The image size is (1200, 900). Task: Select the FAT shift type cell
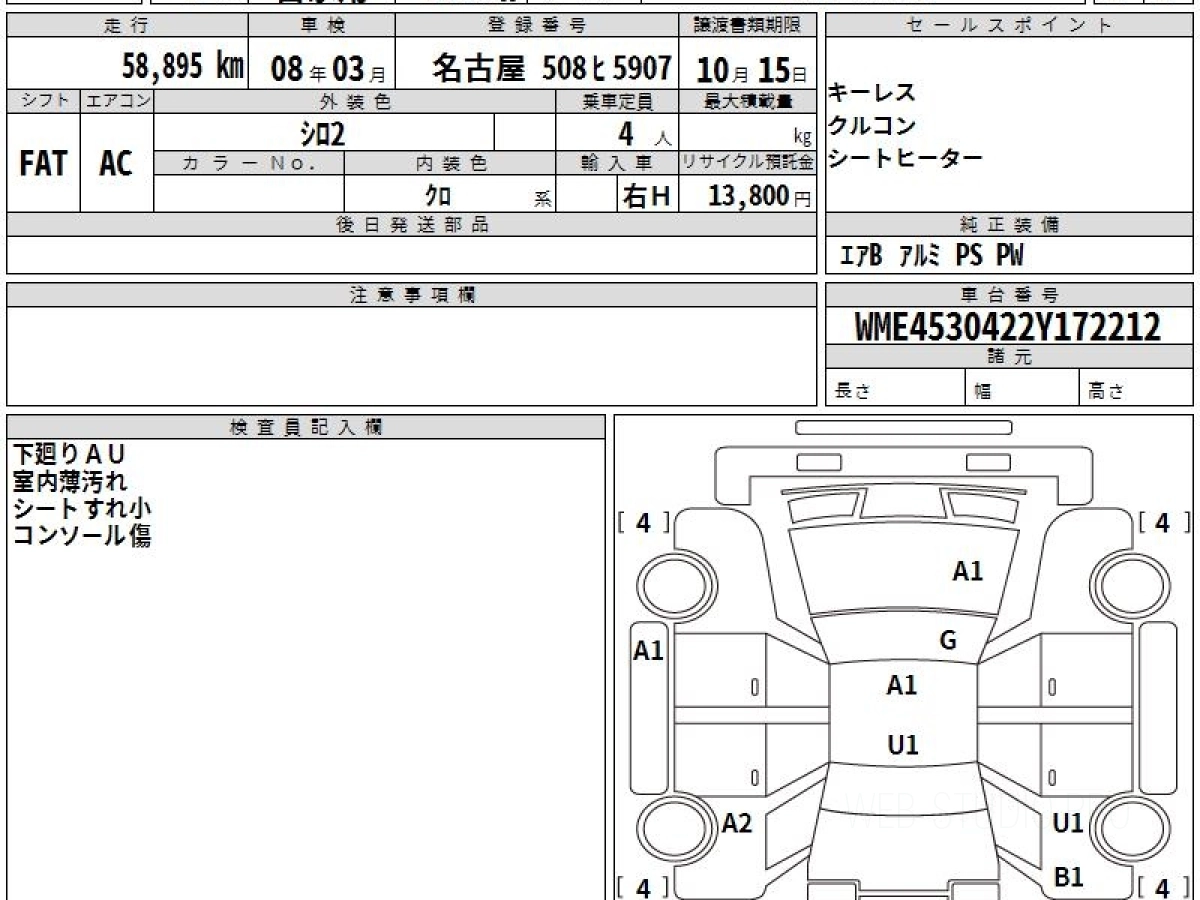(x=43, y=164)
